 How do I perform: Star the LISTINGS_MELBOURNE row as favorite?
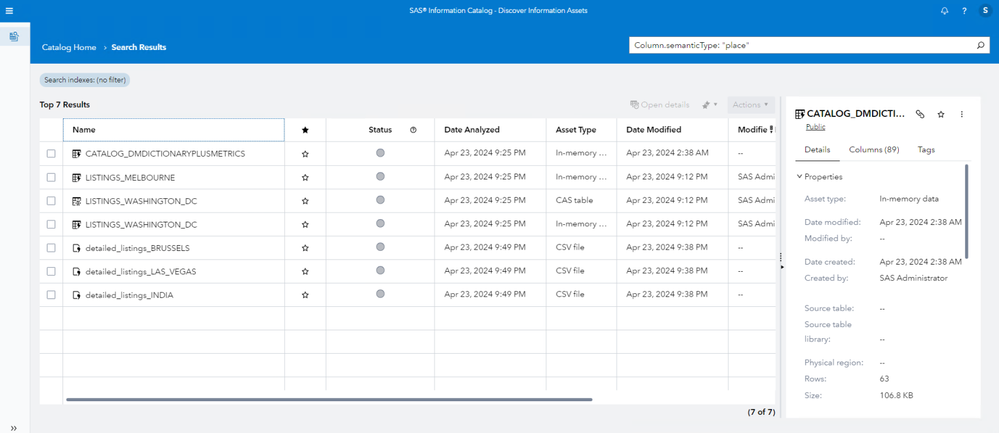coord(305,178)
